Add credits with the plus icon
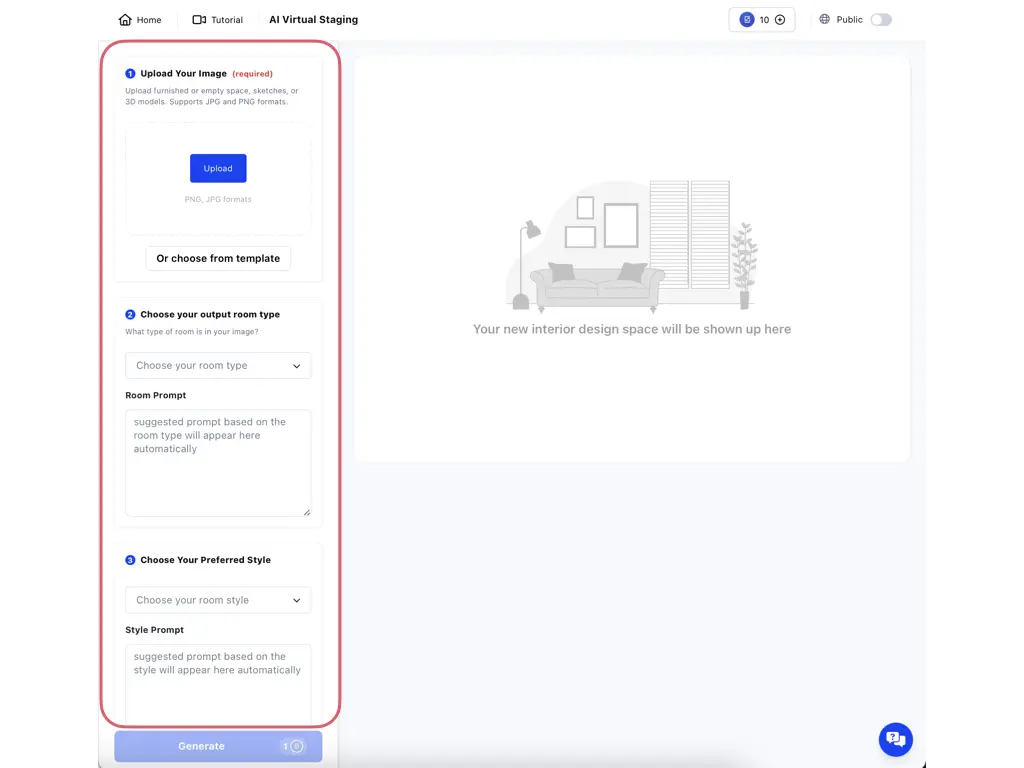Image resolution: width=1024 pixels, height=768 pixels. 780,20
